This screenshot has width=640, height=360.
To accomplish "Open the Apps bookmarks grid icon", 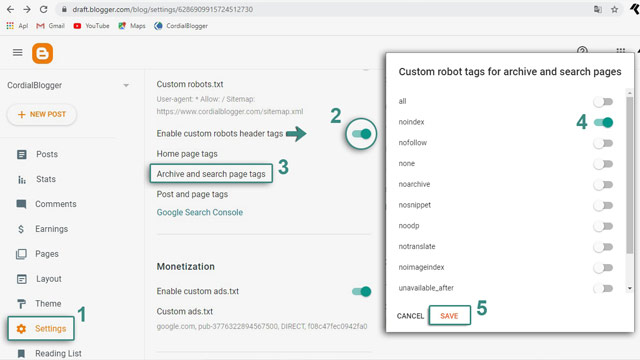I will pyautogui.click(x=10, y=26).
